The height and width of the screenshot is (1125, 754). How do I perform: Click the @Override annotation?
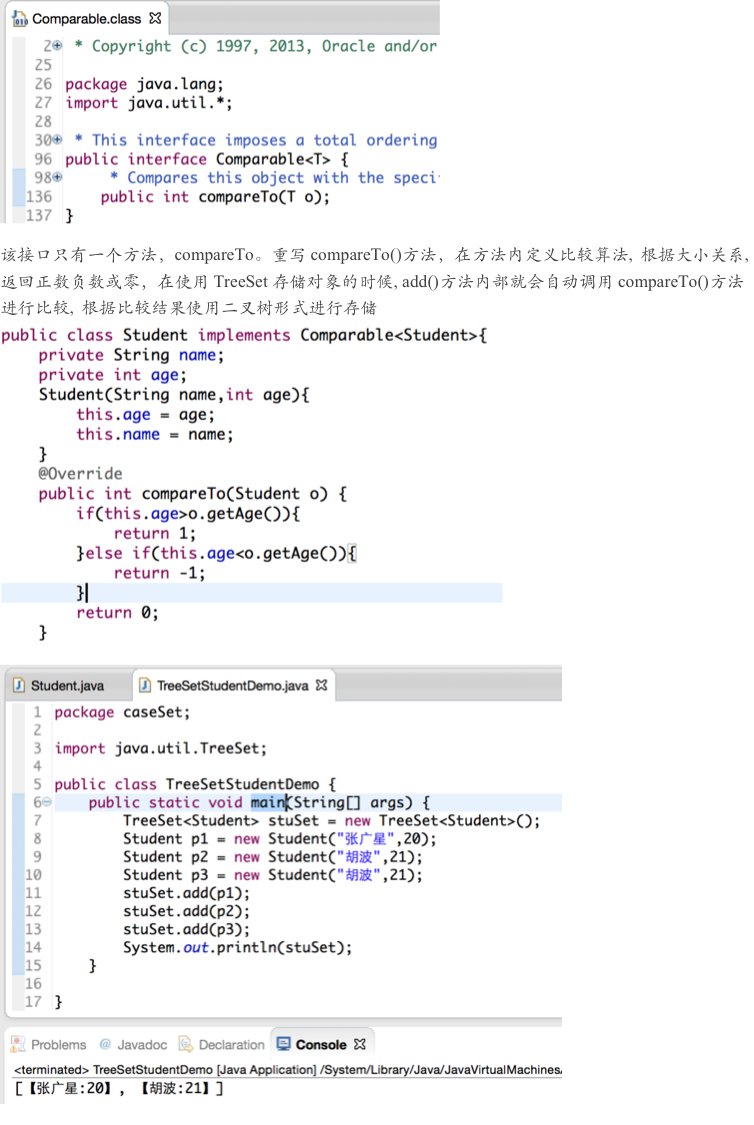click(x=80, y=474)
